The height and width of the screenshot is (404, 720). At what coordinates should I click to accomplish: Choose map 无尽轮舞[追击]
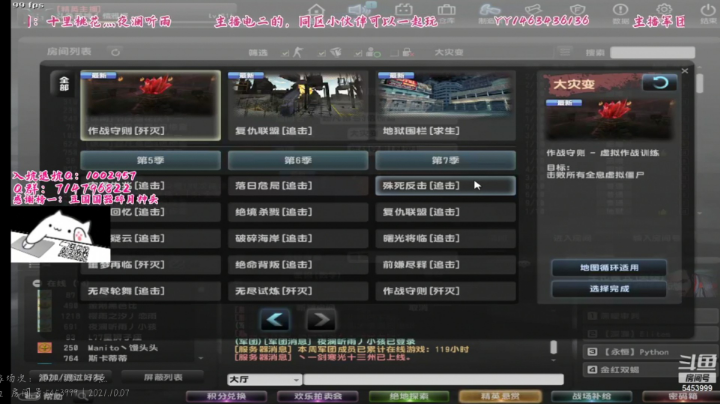pyautogui.click(x=151, y=291)
